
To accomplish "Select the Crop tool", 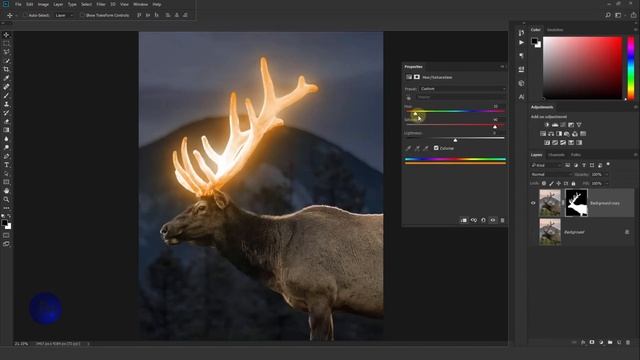I will (x=6, y=69).
